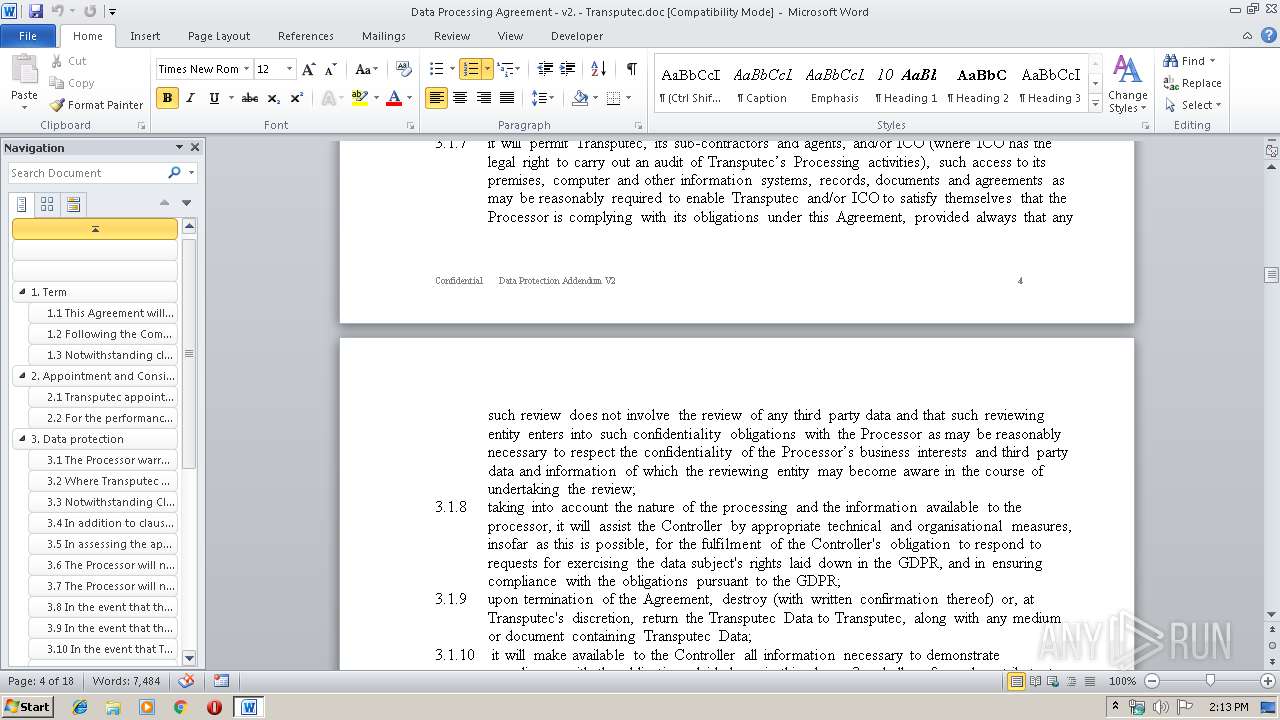Collapse the '1. Term' heading
The width and height of the screenshot is (1280, 720).
[22, 292]
